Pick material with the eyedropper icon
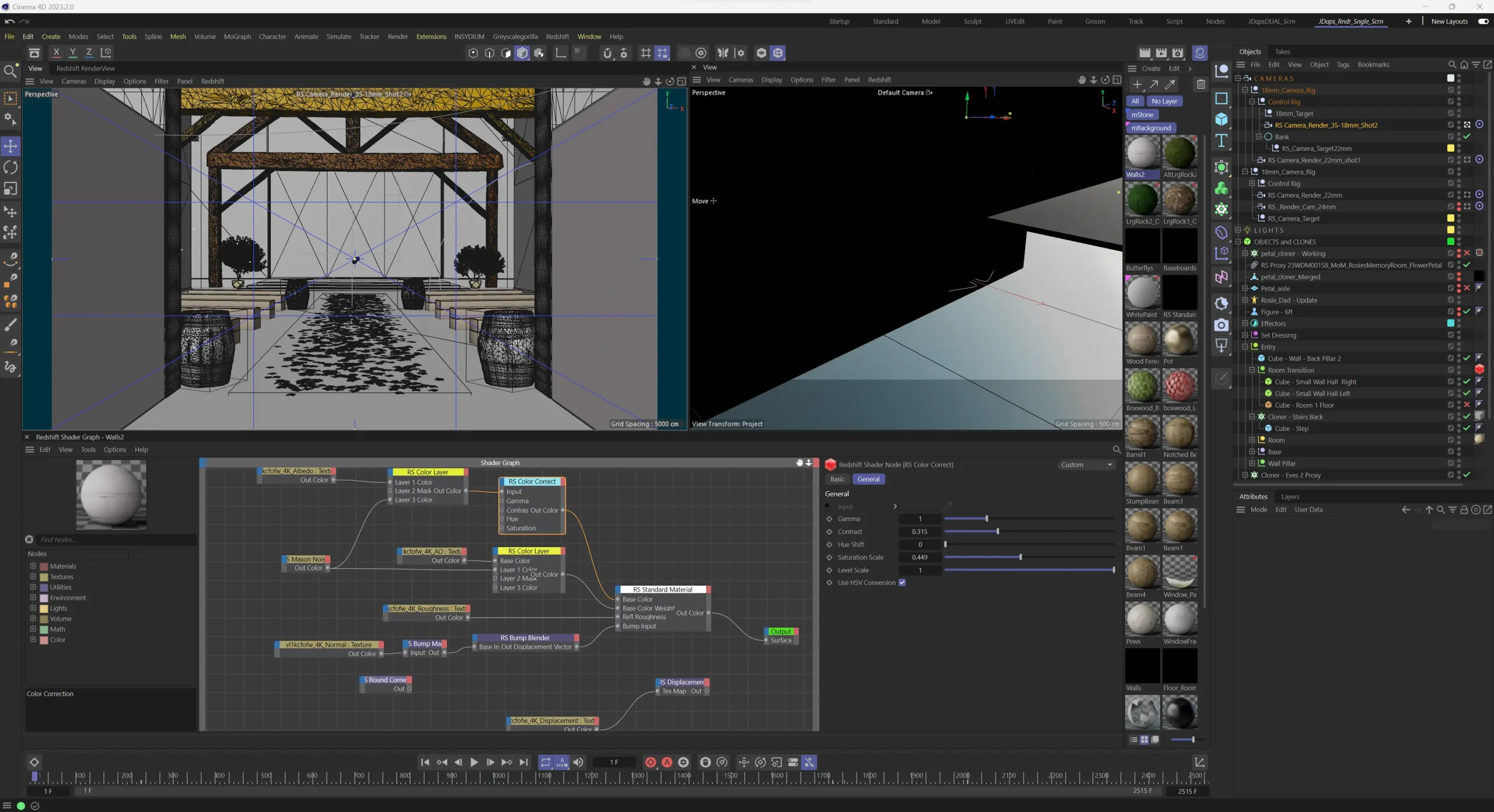 [1170, 85]
